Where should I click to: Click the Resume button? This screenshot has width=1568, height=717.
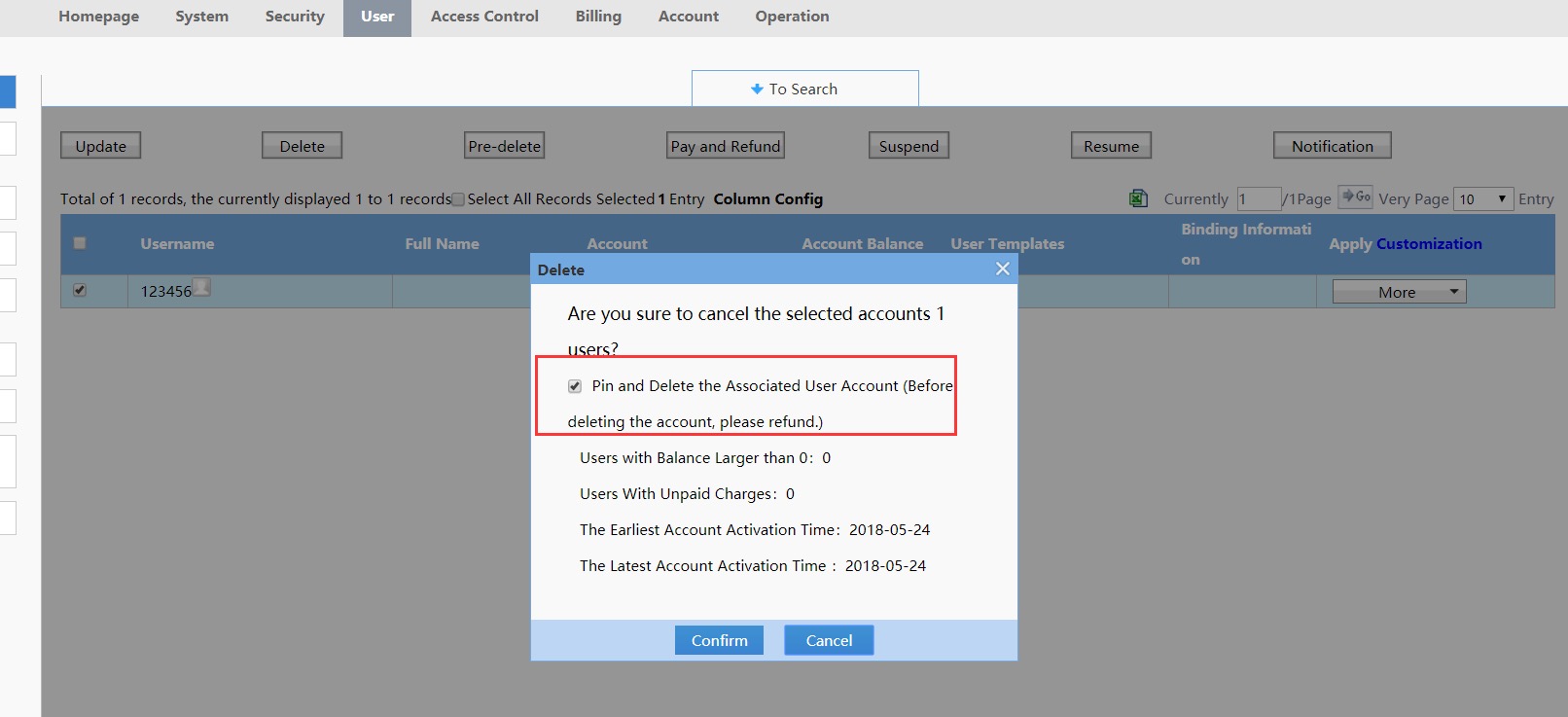tap(1111, 146)
